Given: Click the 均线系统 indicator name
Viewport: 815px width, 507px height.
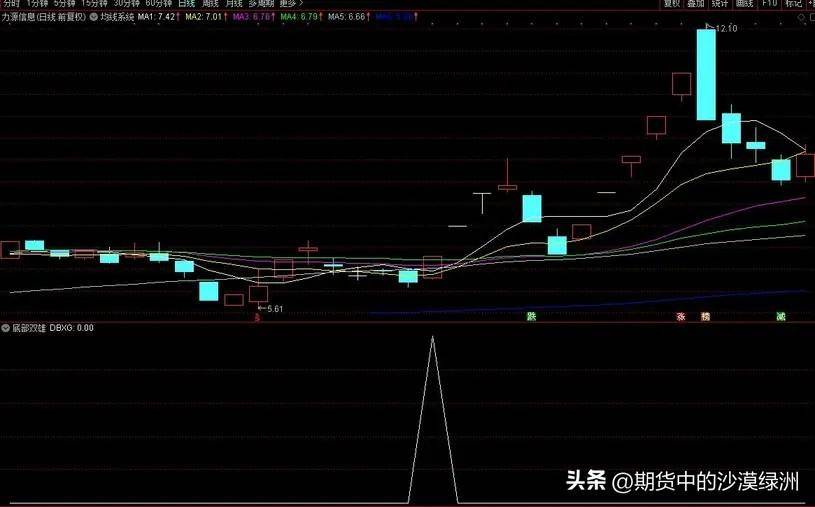Looking at the screenshot, I should tap(117, 17).
